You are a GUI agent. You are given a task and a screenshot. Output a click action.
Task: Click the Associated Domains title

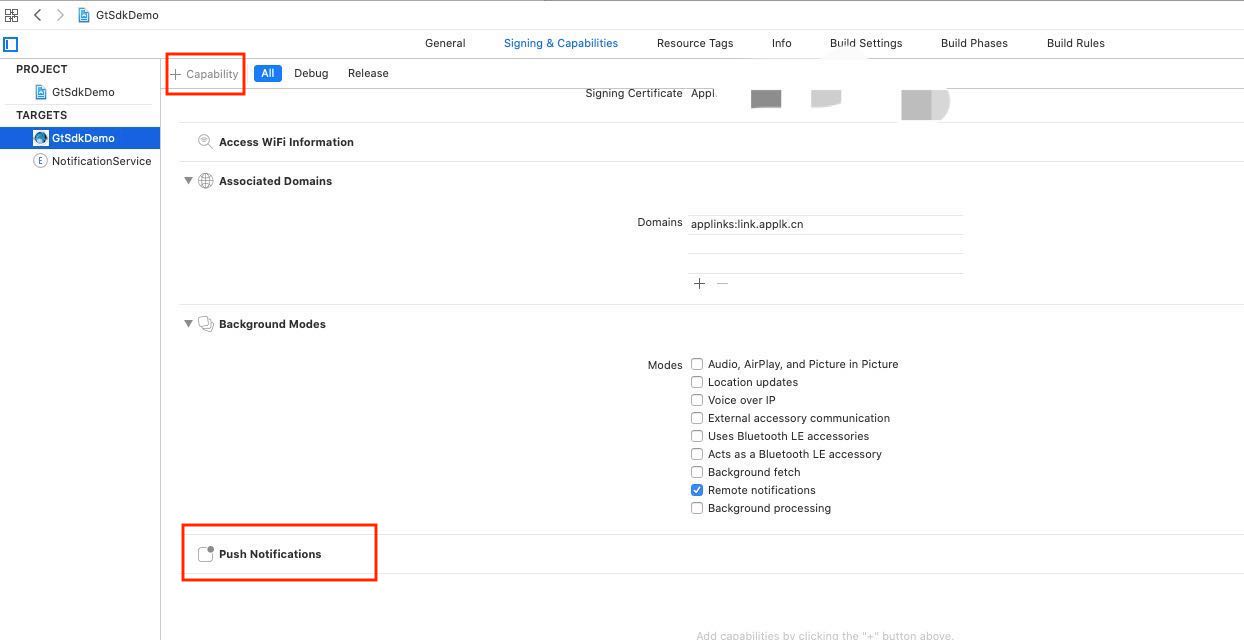pos(275,181)
